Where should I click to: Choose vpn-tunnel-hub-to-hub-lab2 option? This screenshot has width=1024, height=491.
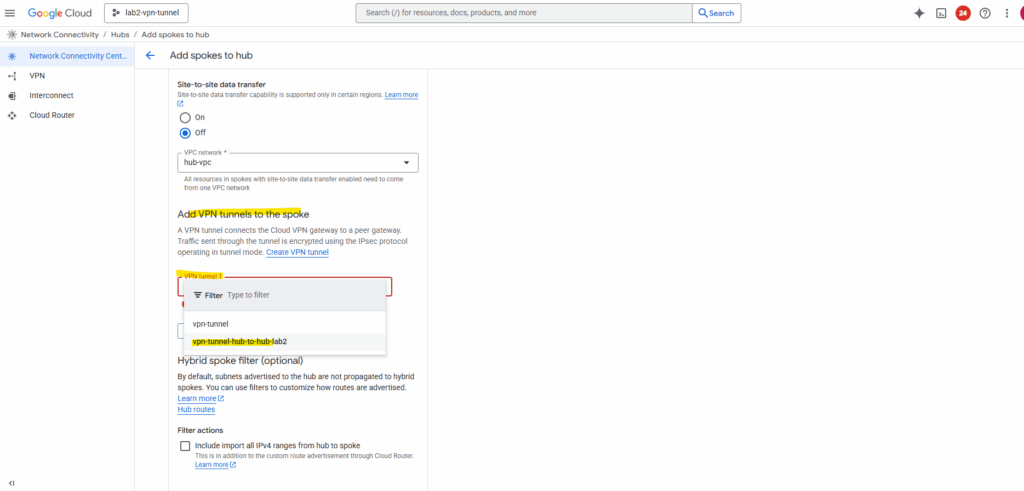coord(285,341)
